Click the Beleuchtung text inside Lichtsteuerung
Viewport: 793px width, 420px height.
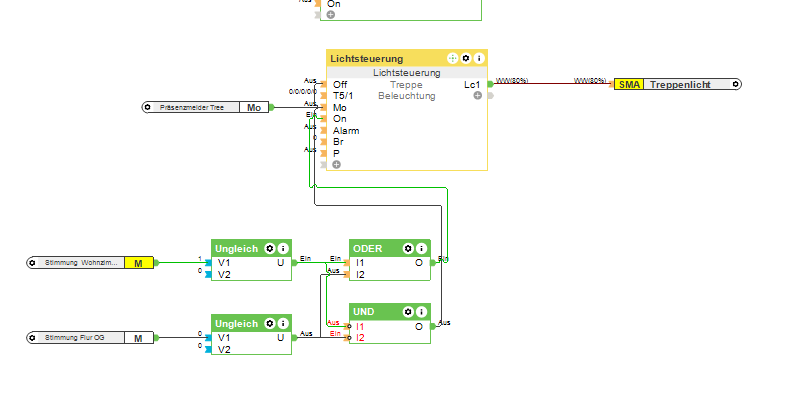click(x=407, y=96)
